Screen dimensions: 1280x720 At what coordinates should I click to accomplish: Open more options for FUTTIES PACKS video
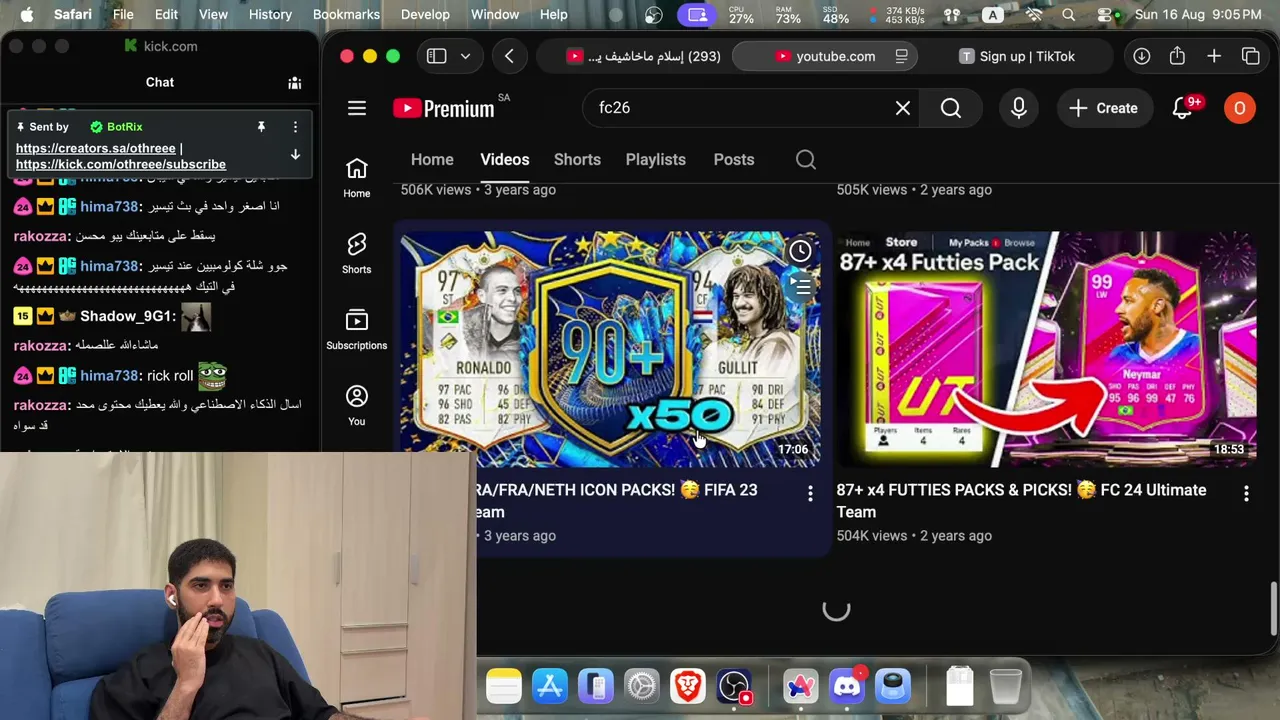coord(1246,493)
